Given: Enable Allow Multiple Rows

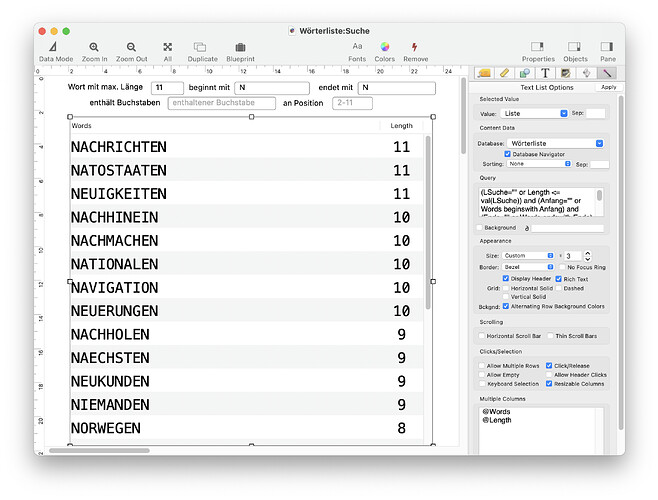Looking at the screenshot, I should 482,366.
